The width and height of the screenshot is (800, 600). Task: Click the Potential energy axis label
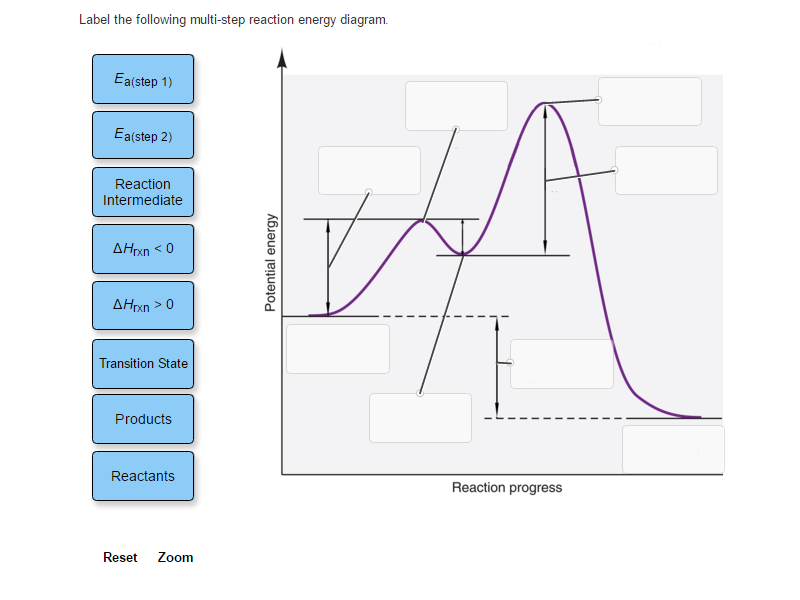click(270, 261)
